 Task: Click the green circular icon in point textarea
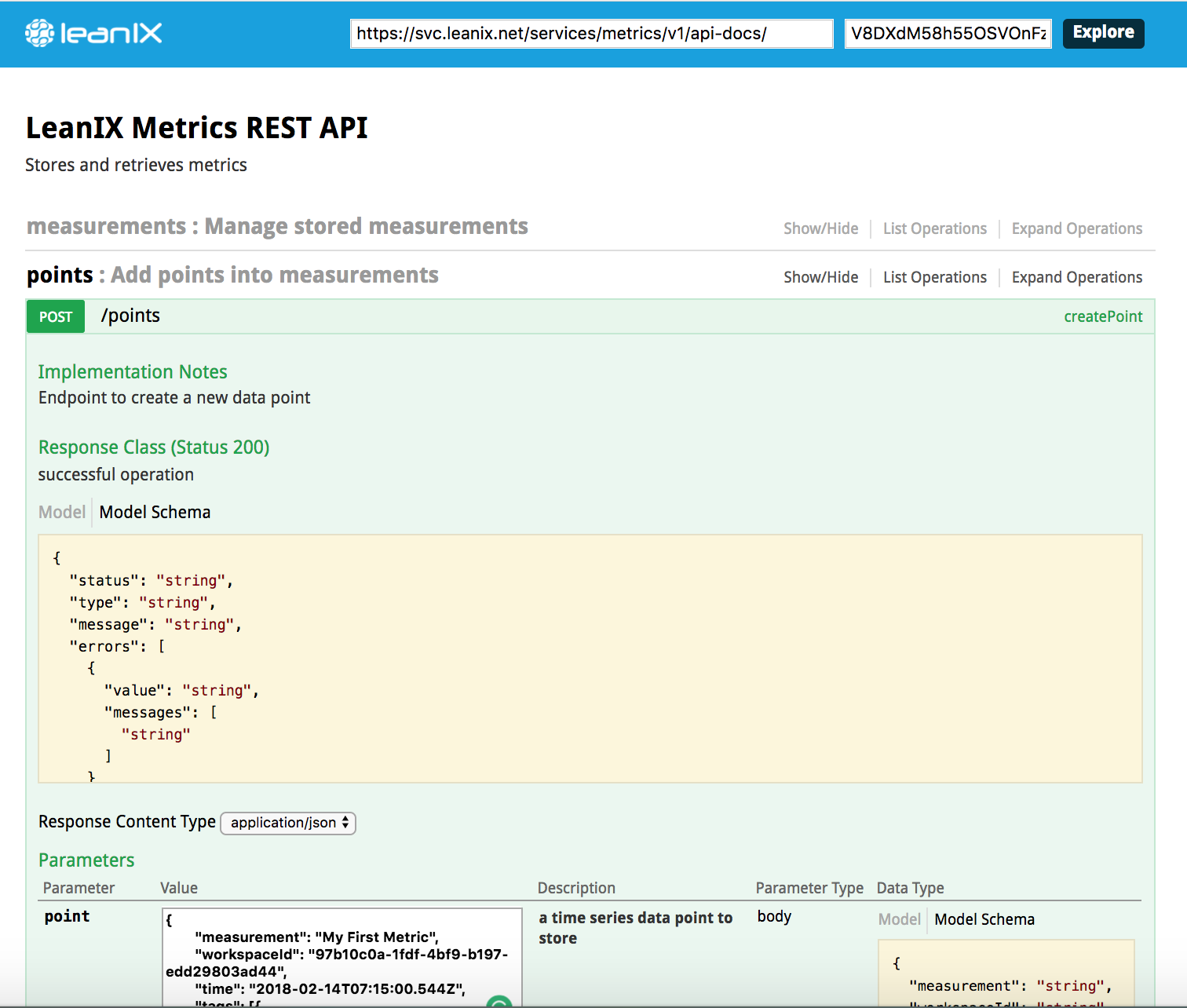pos(499,1002)
